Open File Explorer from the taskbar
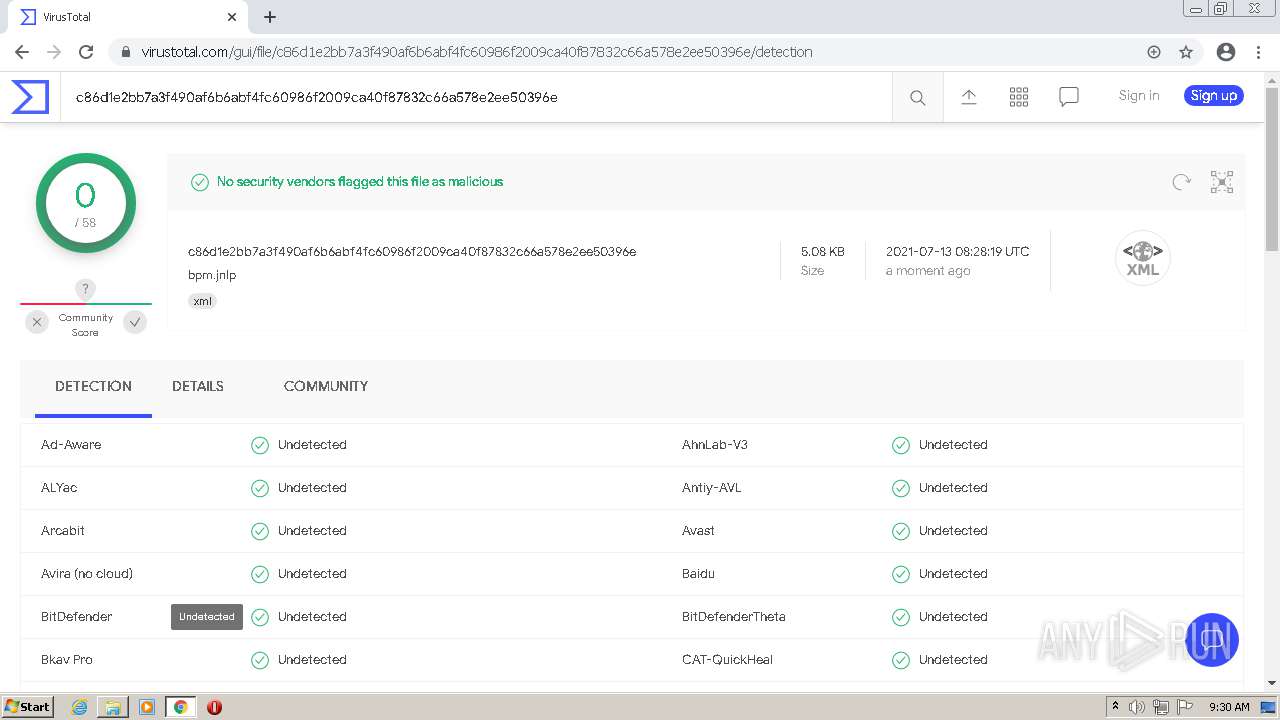The image size is (1280, 720). [x=113, y=707]
